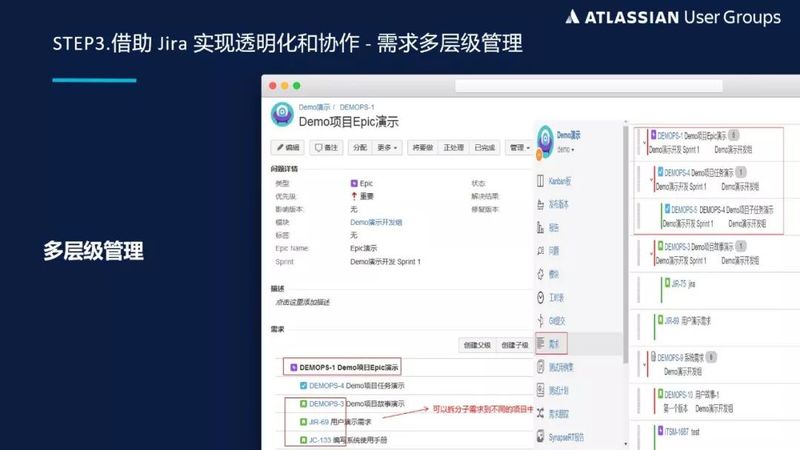
Task: Collapse the DEMOPS-3 story row in list
Action: pyautogui.click(x=651, y=254)
